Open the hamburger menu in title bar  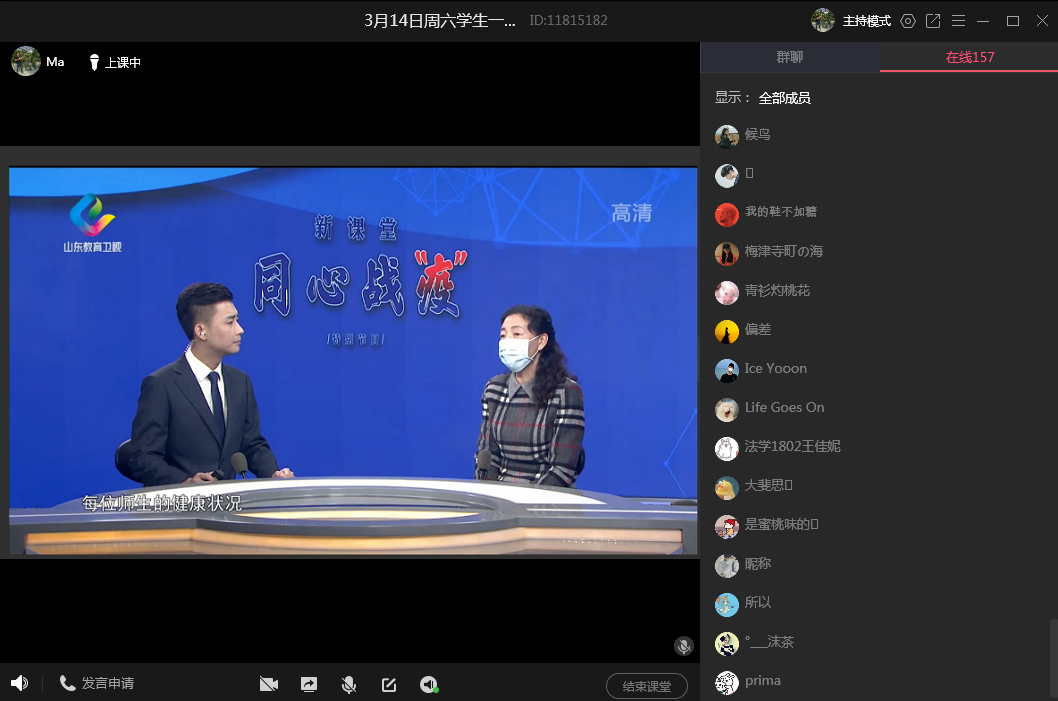pos(959,21)
